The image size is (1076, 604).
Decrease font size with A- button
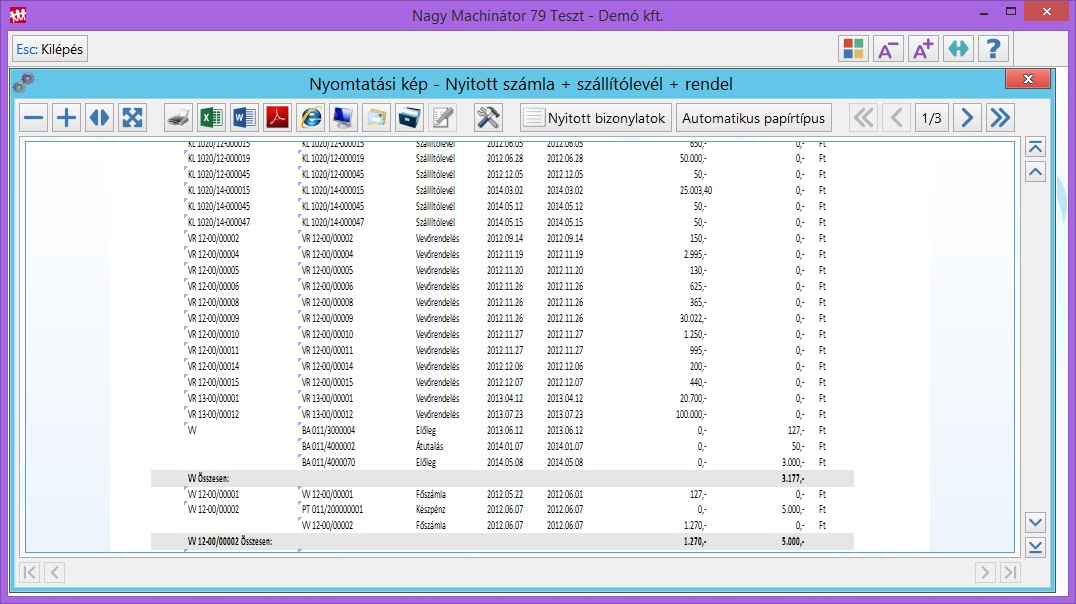pyautogui.click(x=887, y=49)
